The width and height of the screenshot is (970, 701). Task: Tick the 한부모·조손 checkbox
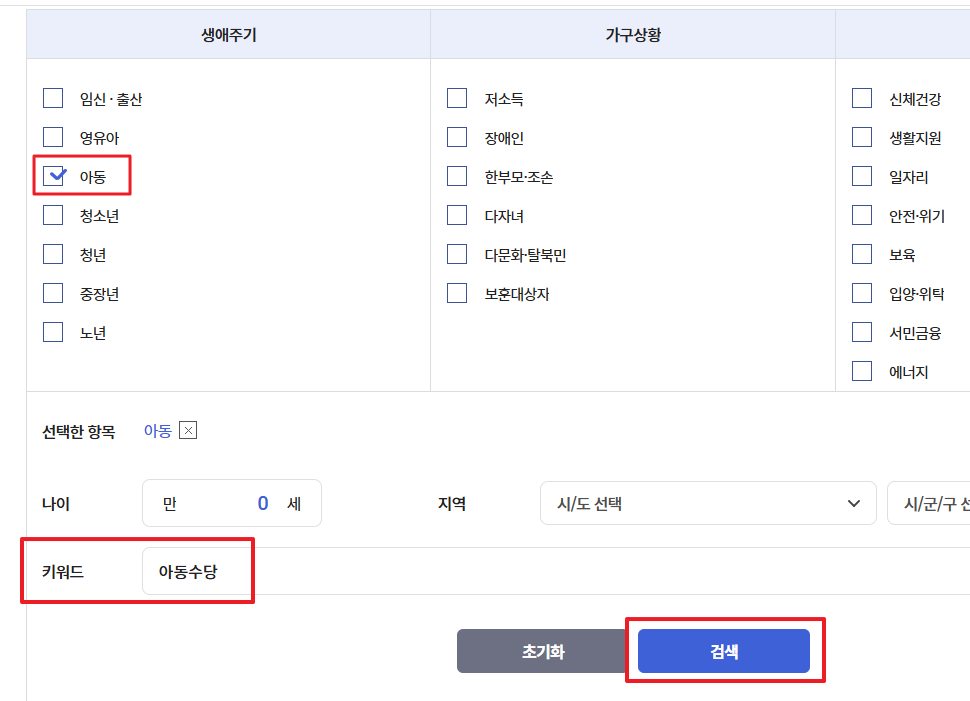457,176
